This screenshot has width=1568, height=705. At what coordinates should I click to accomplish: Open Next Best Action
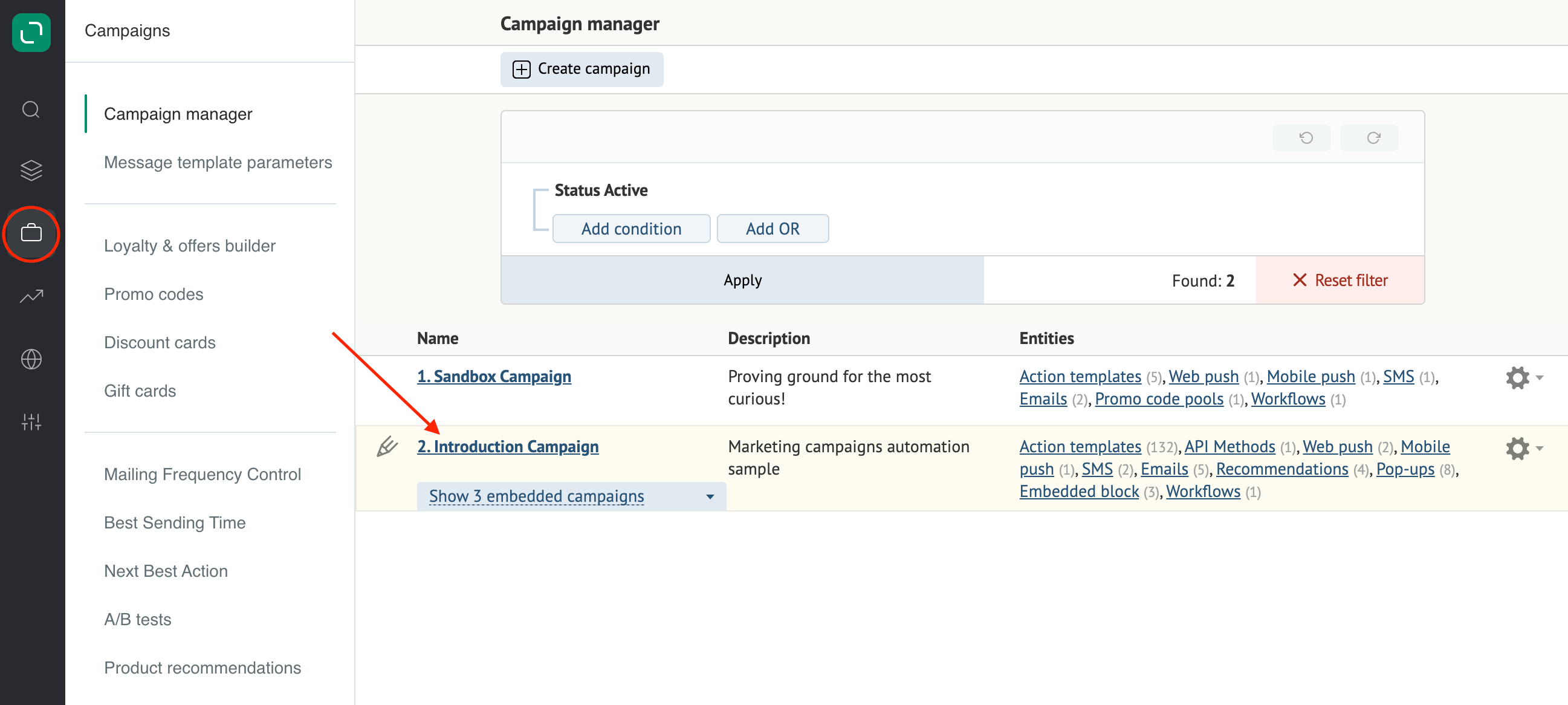[166, 571]
